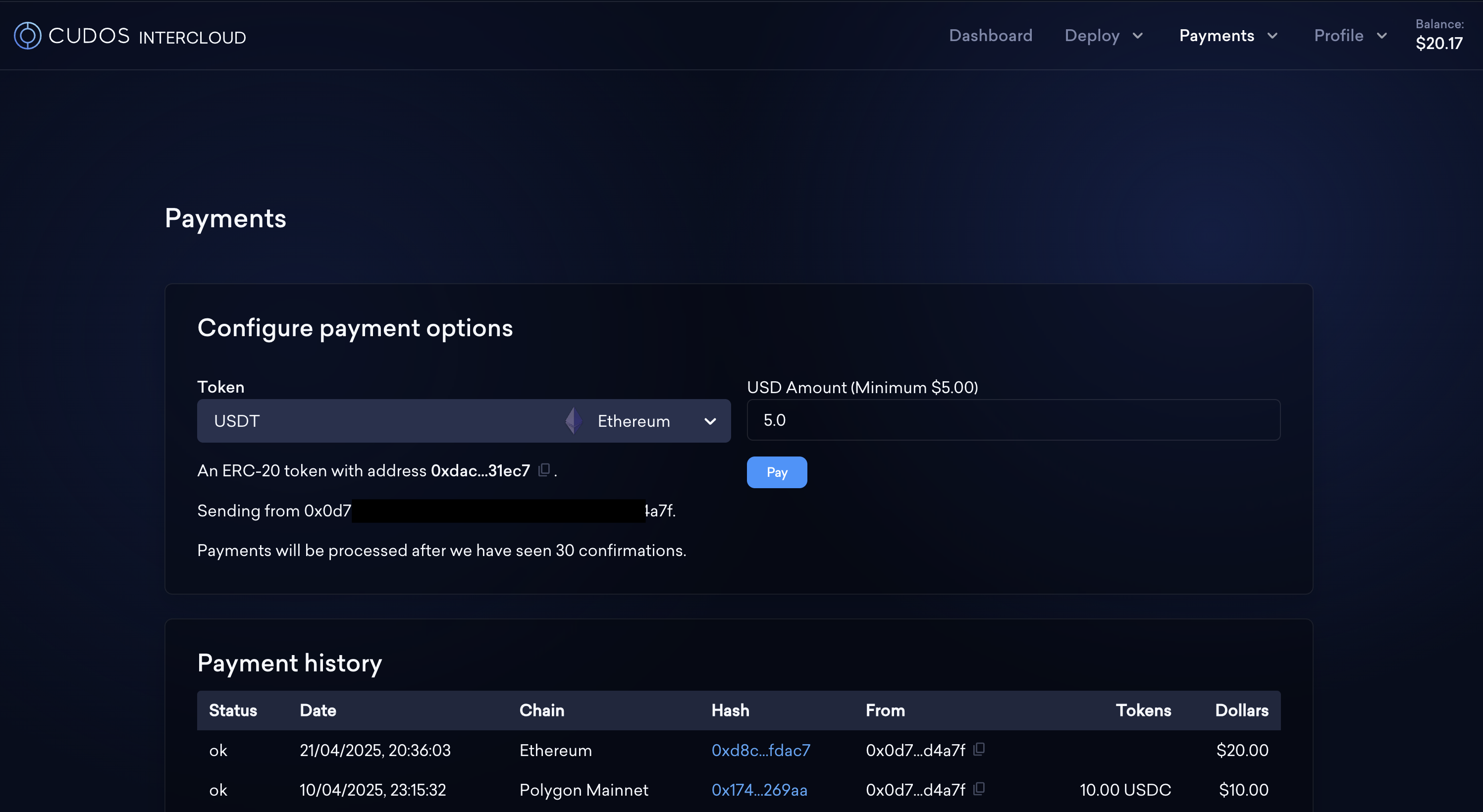
Task: Click the Token field label
Action: [220, 387]
